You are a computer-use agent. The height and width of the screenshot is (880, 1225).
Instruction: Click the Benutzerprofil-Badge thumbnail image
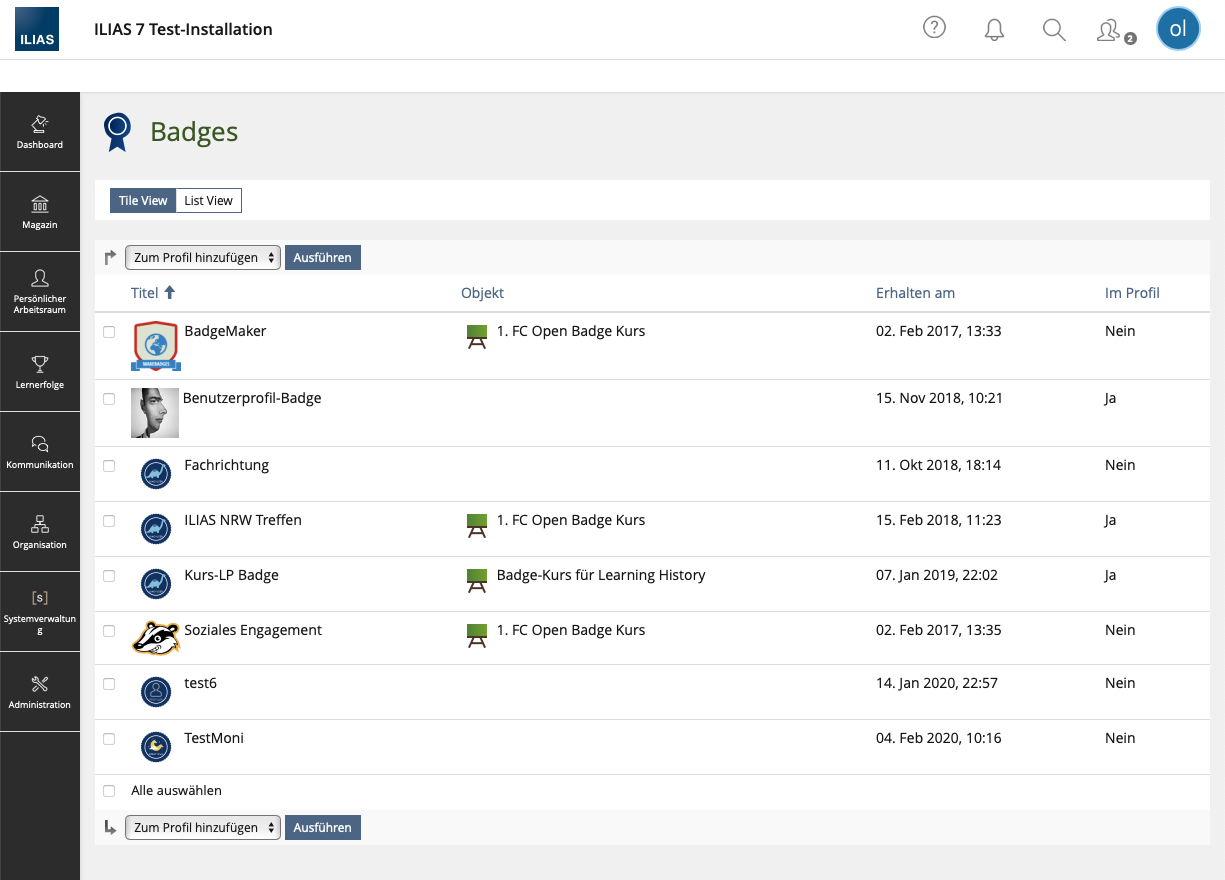point(155,413)
